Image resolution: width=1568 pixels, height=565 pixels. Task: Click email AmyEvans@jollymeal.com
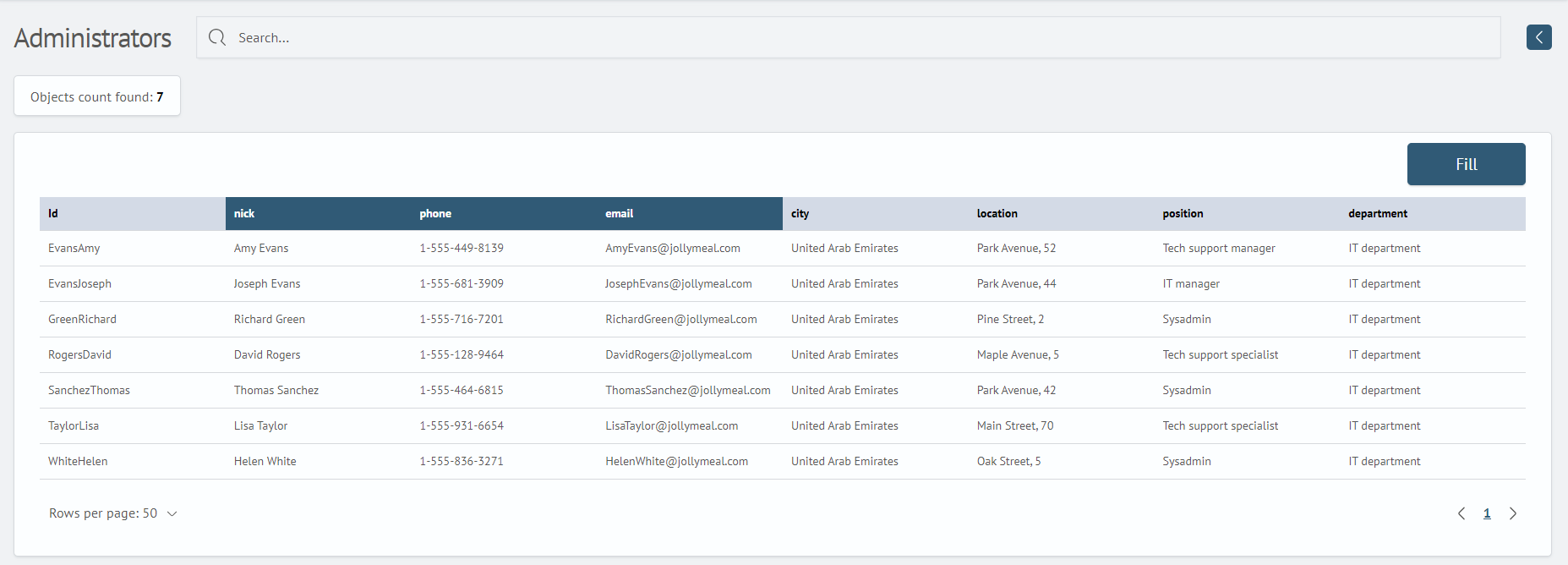673,248
